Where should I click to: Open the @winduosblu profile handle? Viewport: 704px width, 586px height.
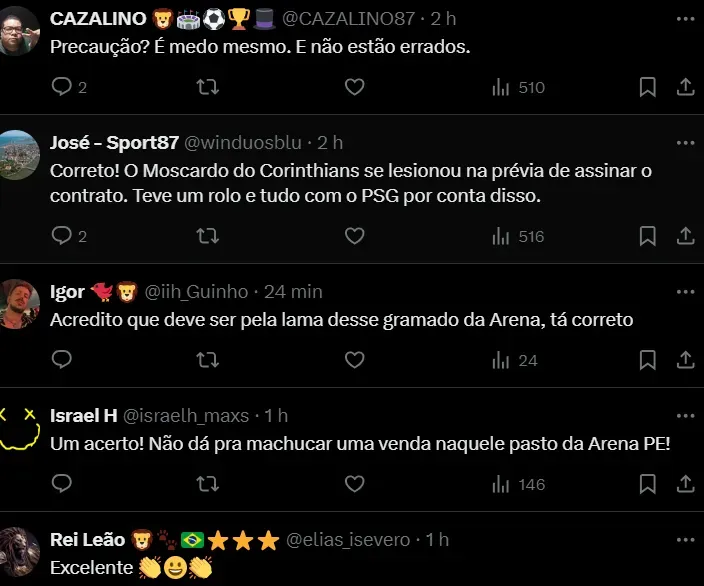(244, 143)
